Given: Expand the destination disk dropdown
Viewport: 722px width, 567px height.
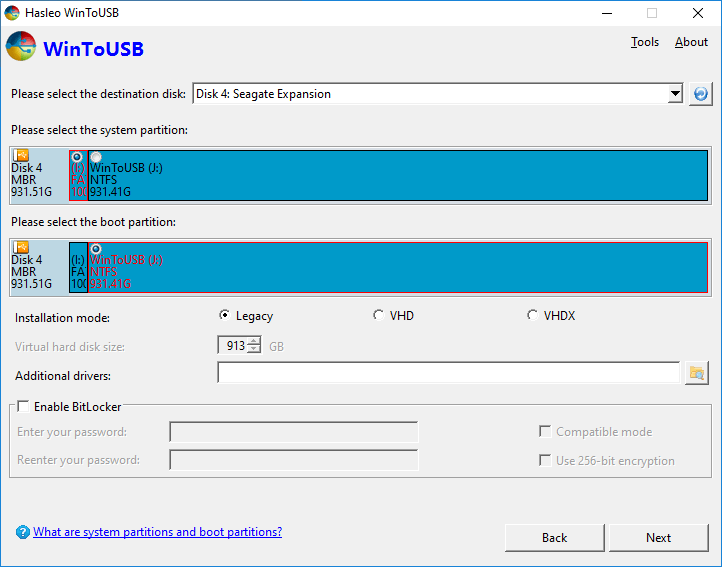Looking at the screenshot, I should pos(675,94).
